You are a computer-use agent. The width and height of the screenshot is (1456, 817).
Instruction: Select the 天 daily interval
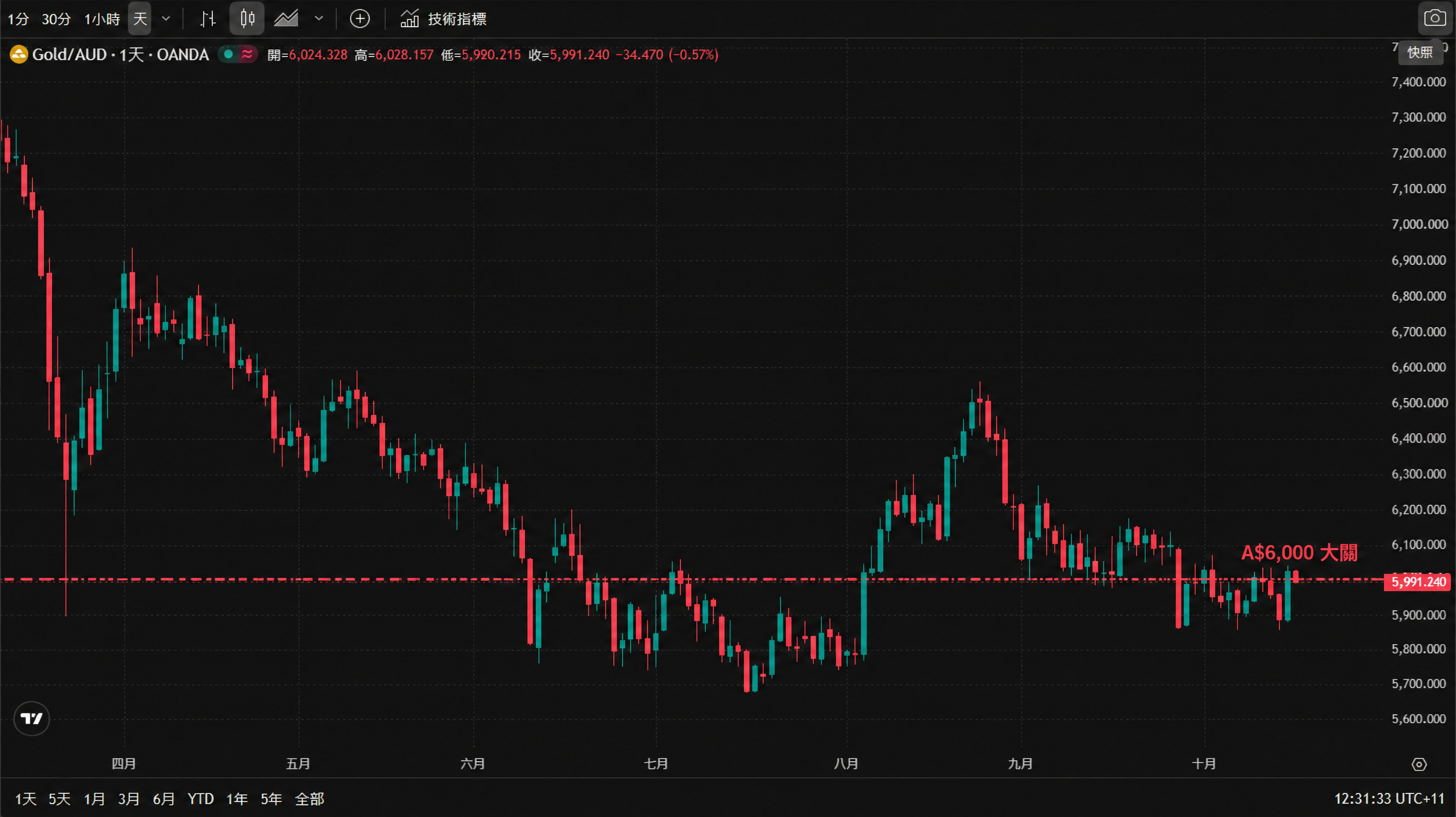point(139,19)
